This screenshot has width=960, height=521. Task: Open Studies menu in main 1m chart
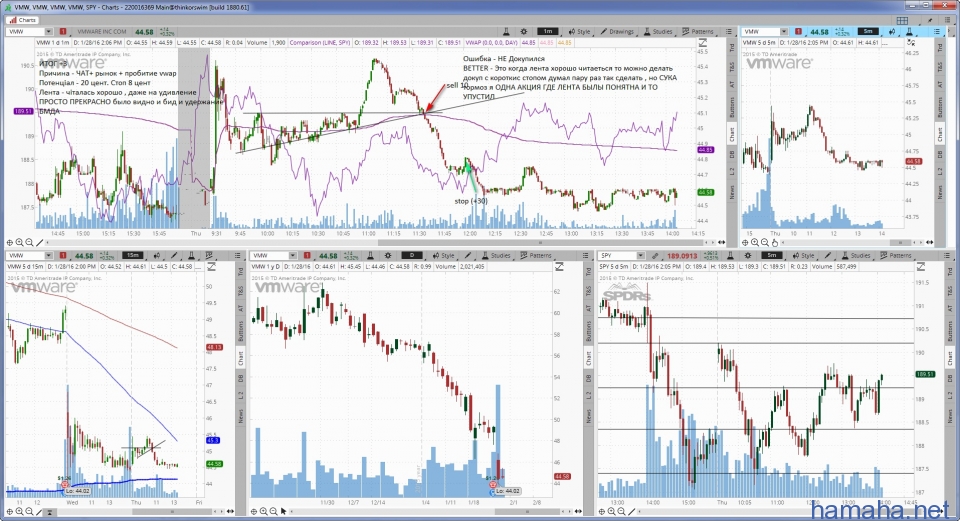click(658, 32)
